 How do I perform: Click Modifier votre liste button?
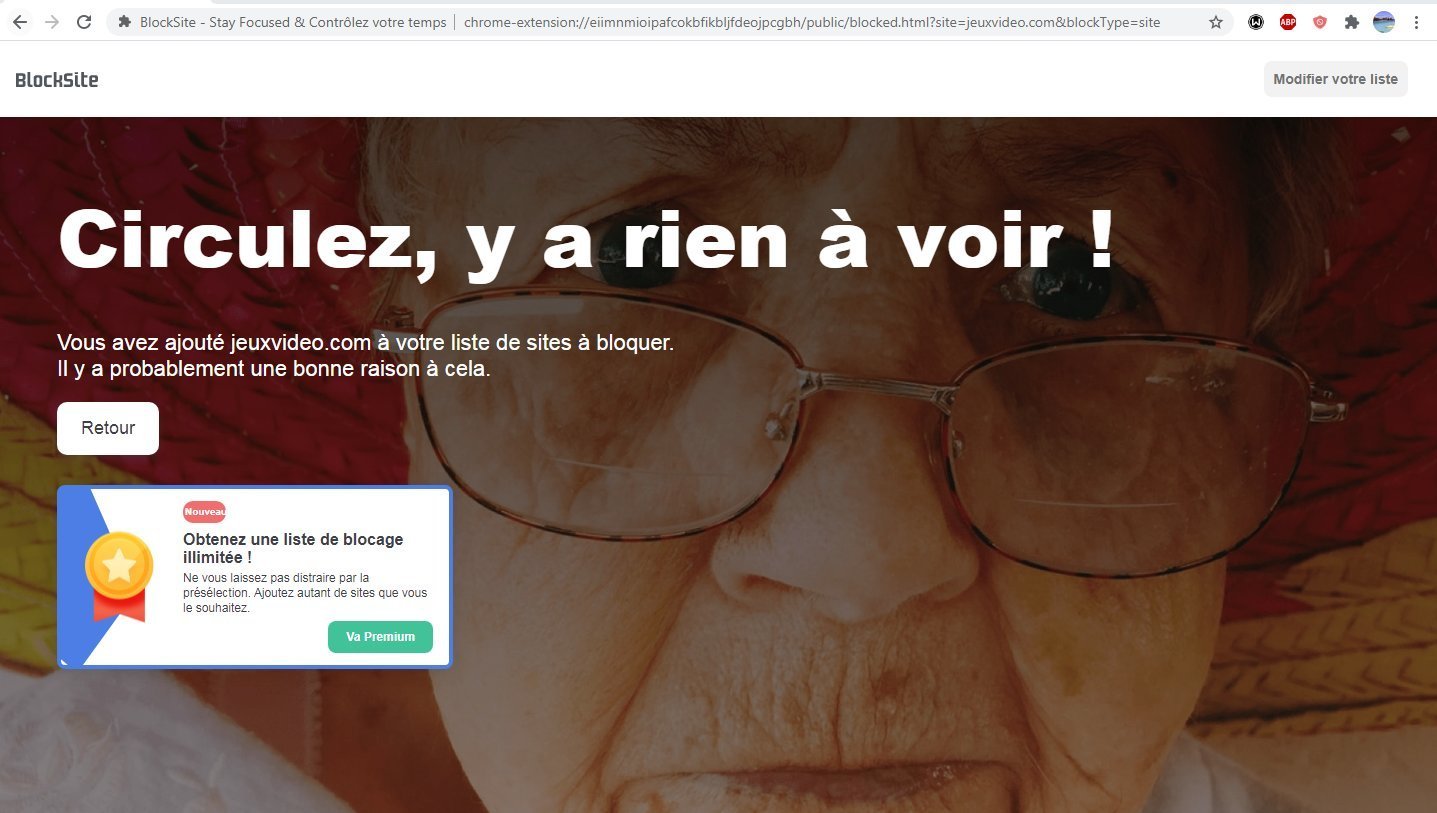click(x=1335, y=79)
